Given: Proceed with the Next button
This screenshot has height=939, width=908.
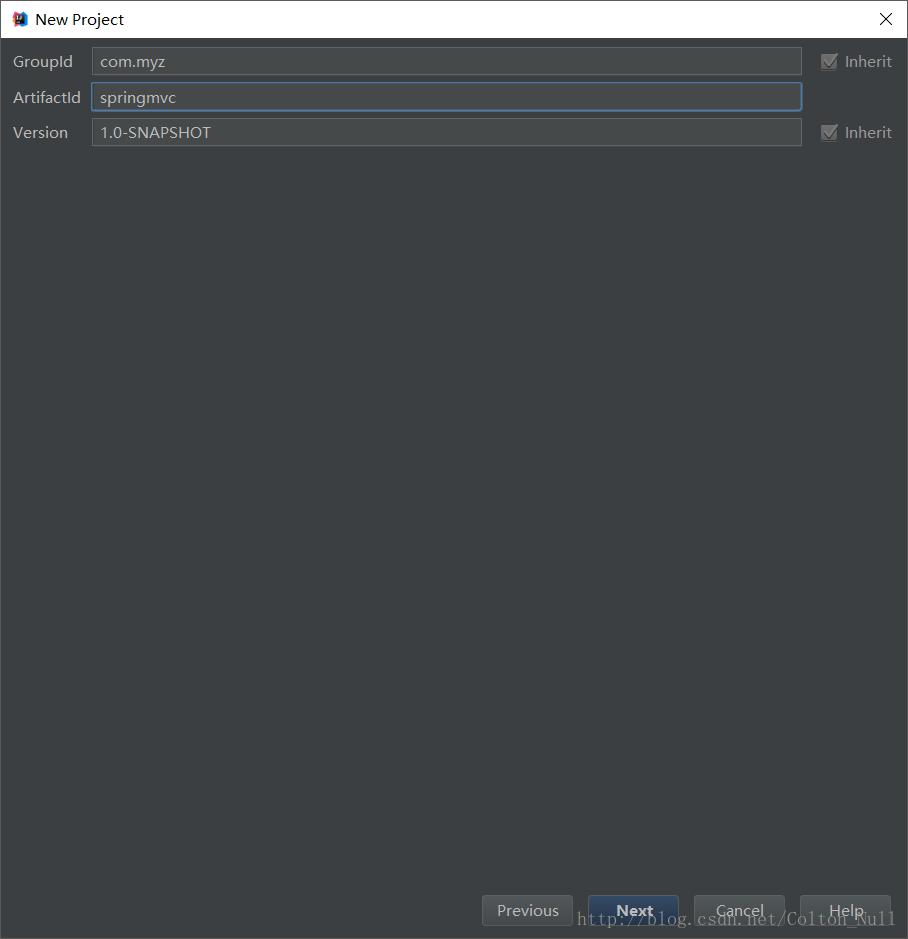Looking at the screenshot, I should pos(634,910).
